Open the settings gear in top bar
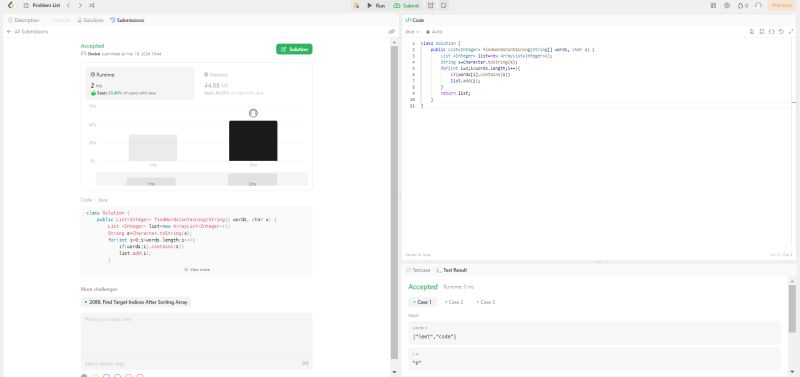 (727, 5)
